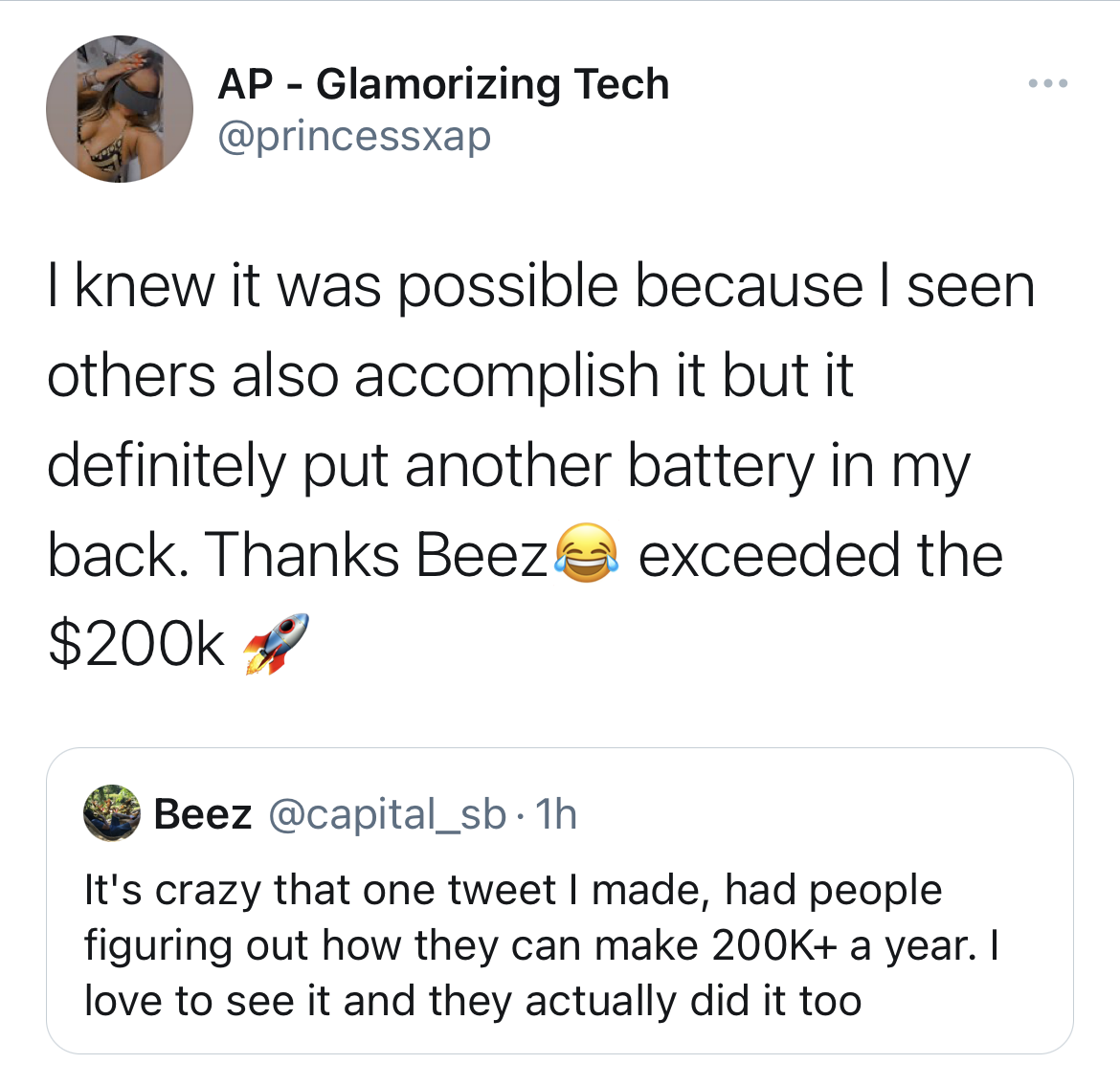
Task: Click quoted line mentioning 200K+ a year
Action: tap(541, 946)
